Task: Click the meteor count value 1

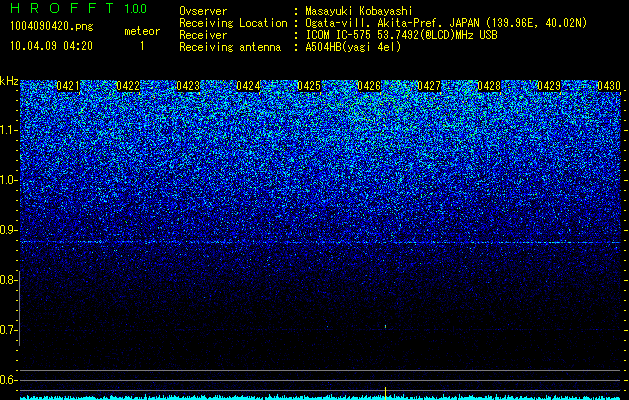Action: pyautogui.click(x=142, y=46)
